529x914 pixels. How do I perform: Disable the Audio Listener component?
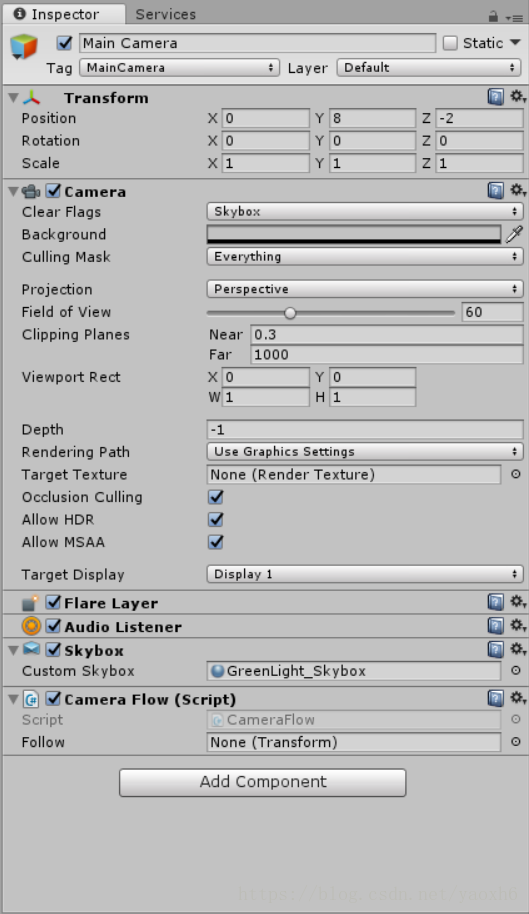click(x=53, y=626)
